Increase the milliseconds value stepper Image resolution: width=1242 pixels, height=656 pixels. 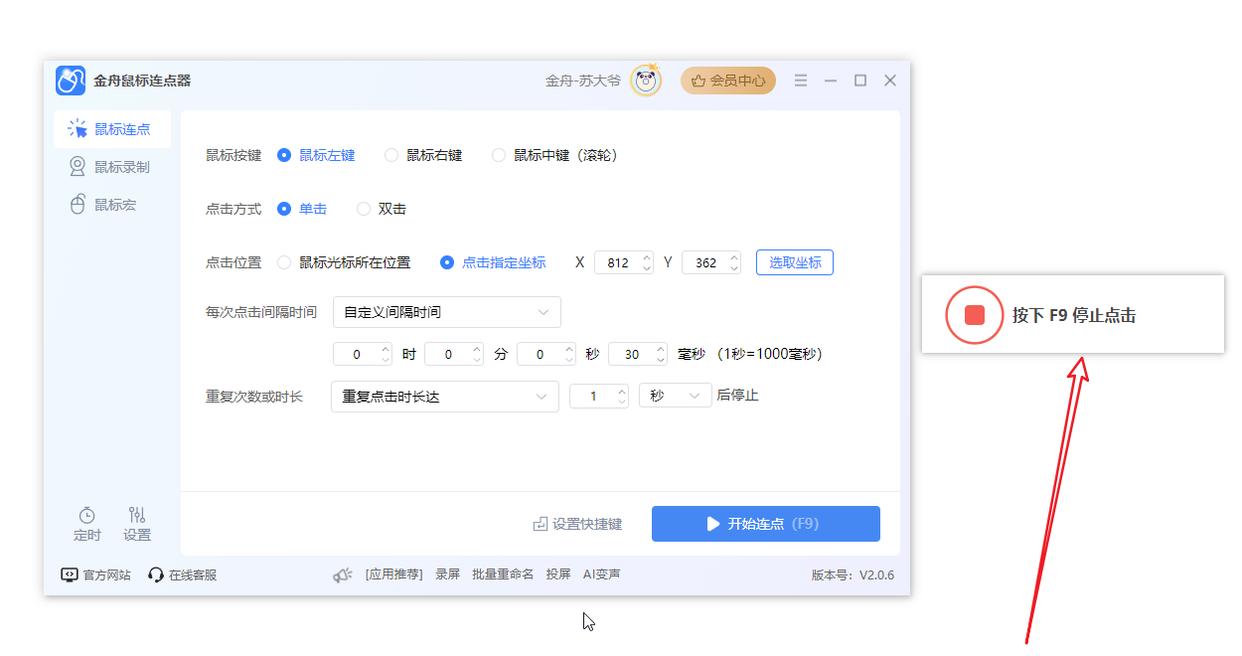click(661, 349)
